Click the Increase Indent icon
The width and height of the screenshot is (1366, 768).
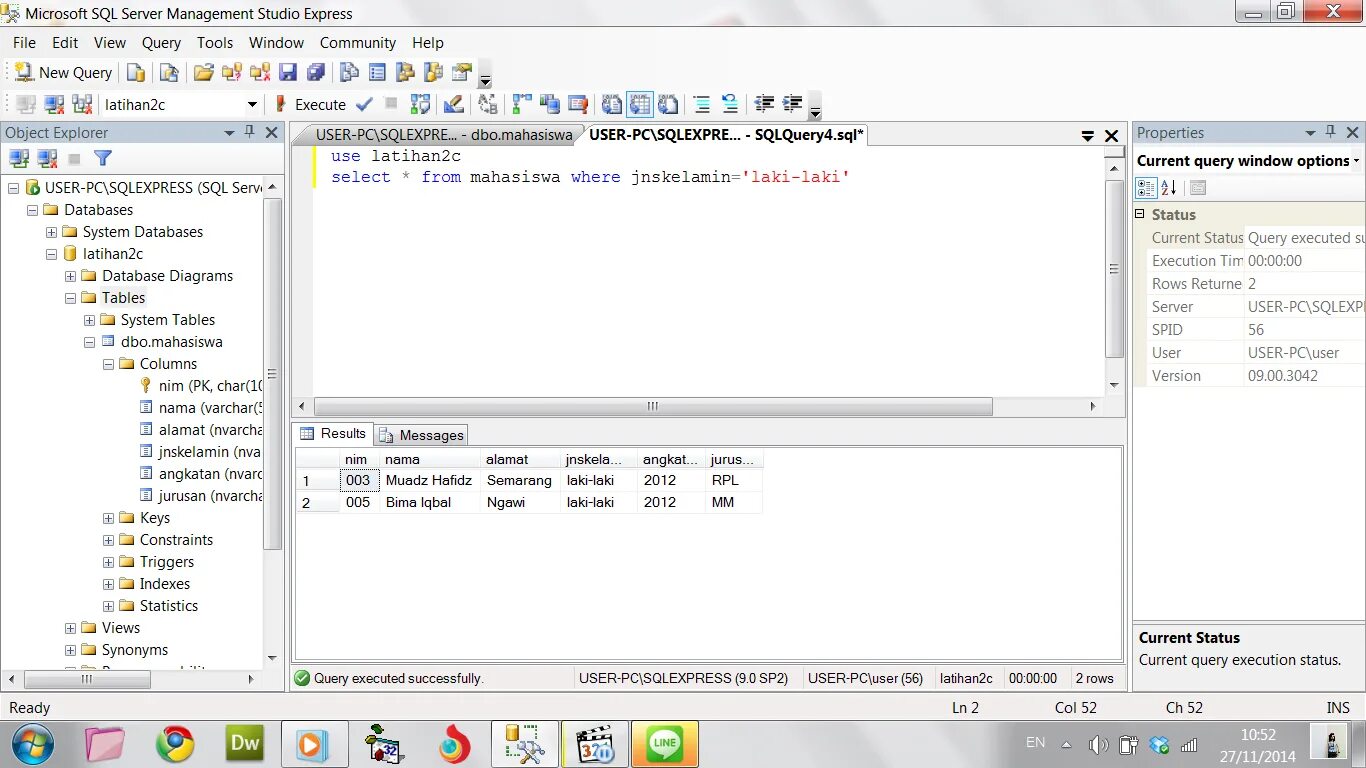(x=792, y=104)
